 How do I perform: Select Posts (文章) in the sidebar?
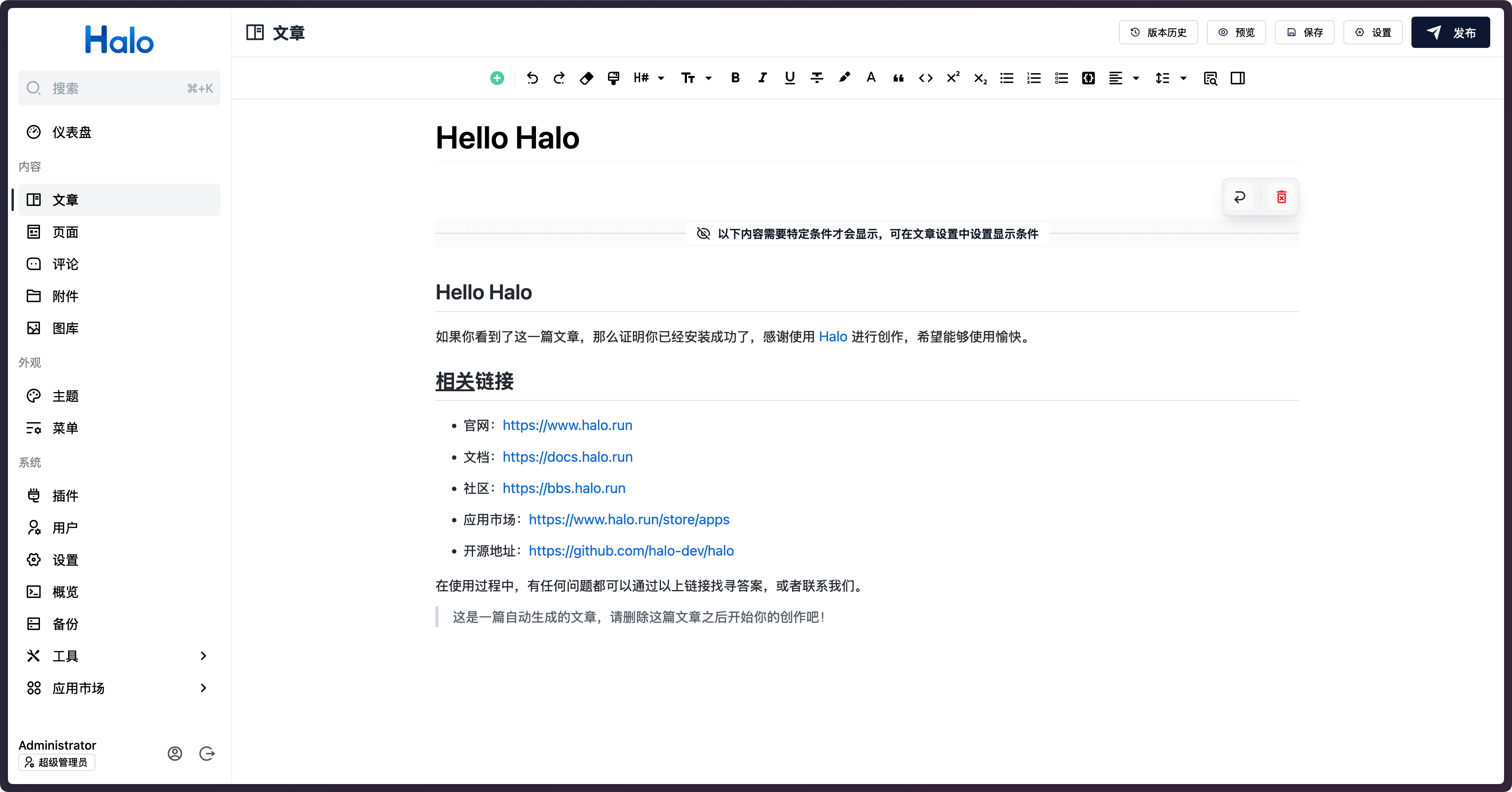[x=119, y=200]
